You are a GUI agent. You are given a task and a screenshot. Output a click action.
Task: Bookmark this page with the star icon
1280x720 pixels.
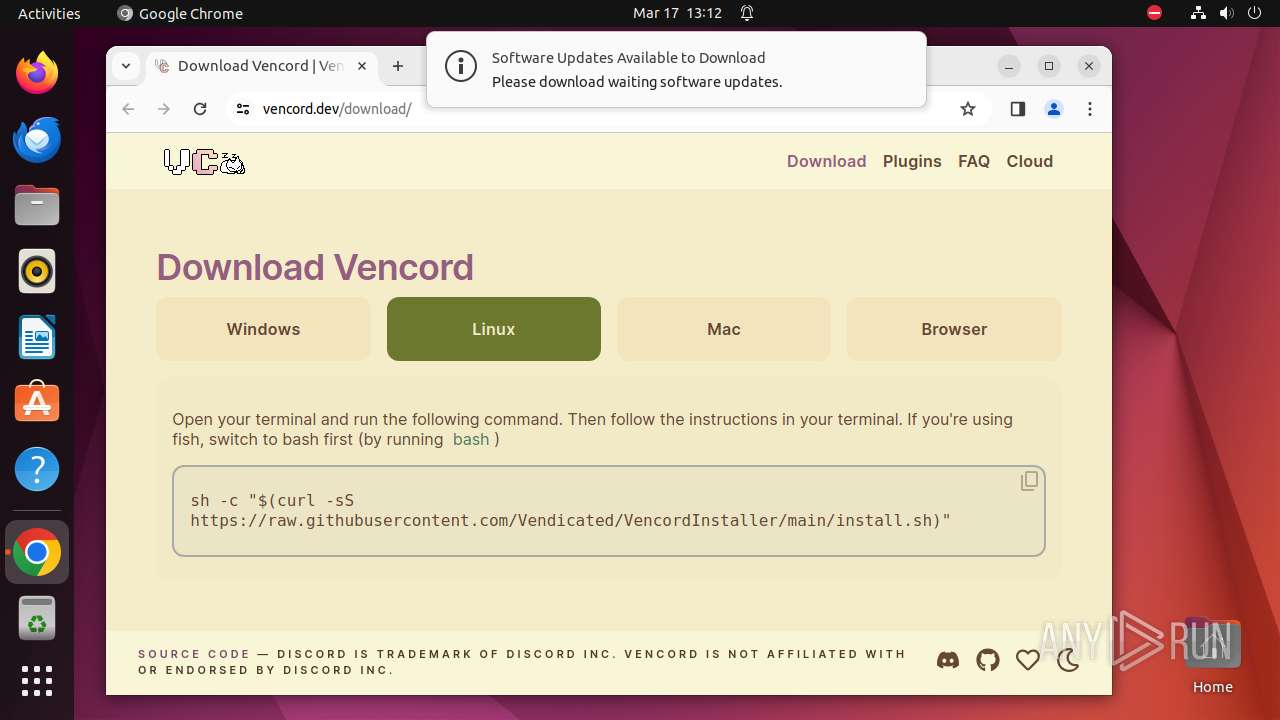click(x=968, y=109)
